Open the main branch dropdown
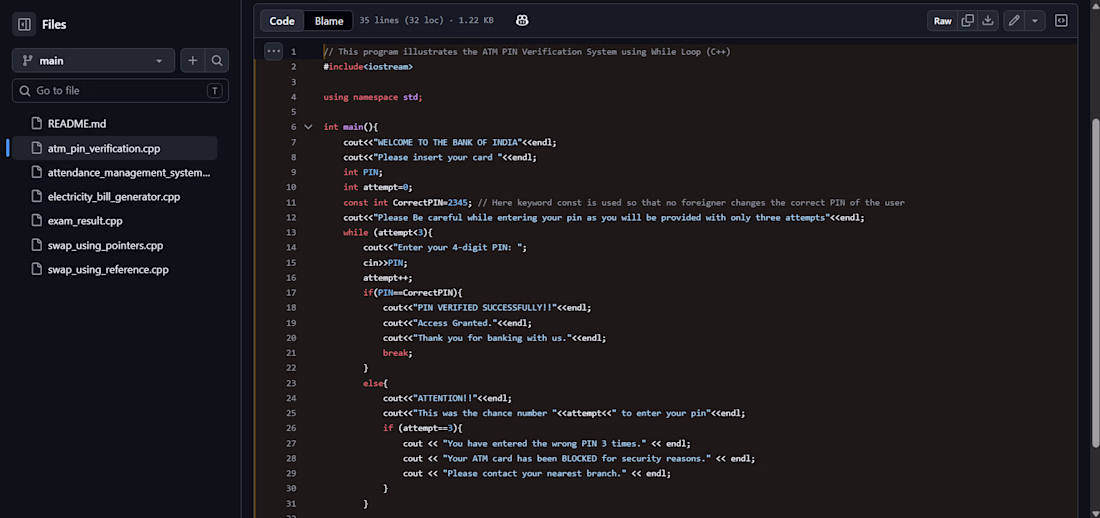This screenshot has width=1100, height=518. [93, 61]
